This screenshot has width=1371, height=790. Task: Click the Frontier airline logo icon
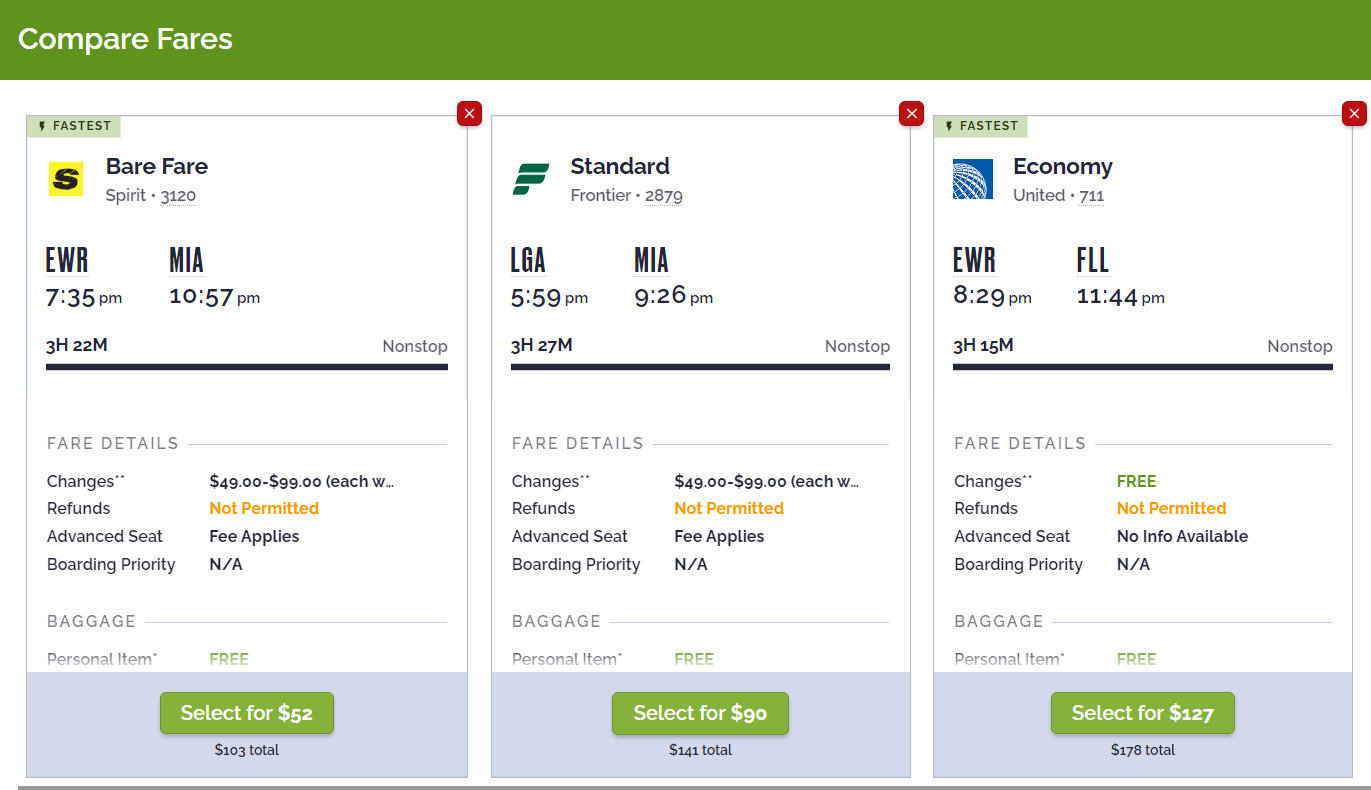click(529, 180)
